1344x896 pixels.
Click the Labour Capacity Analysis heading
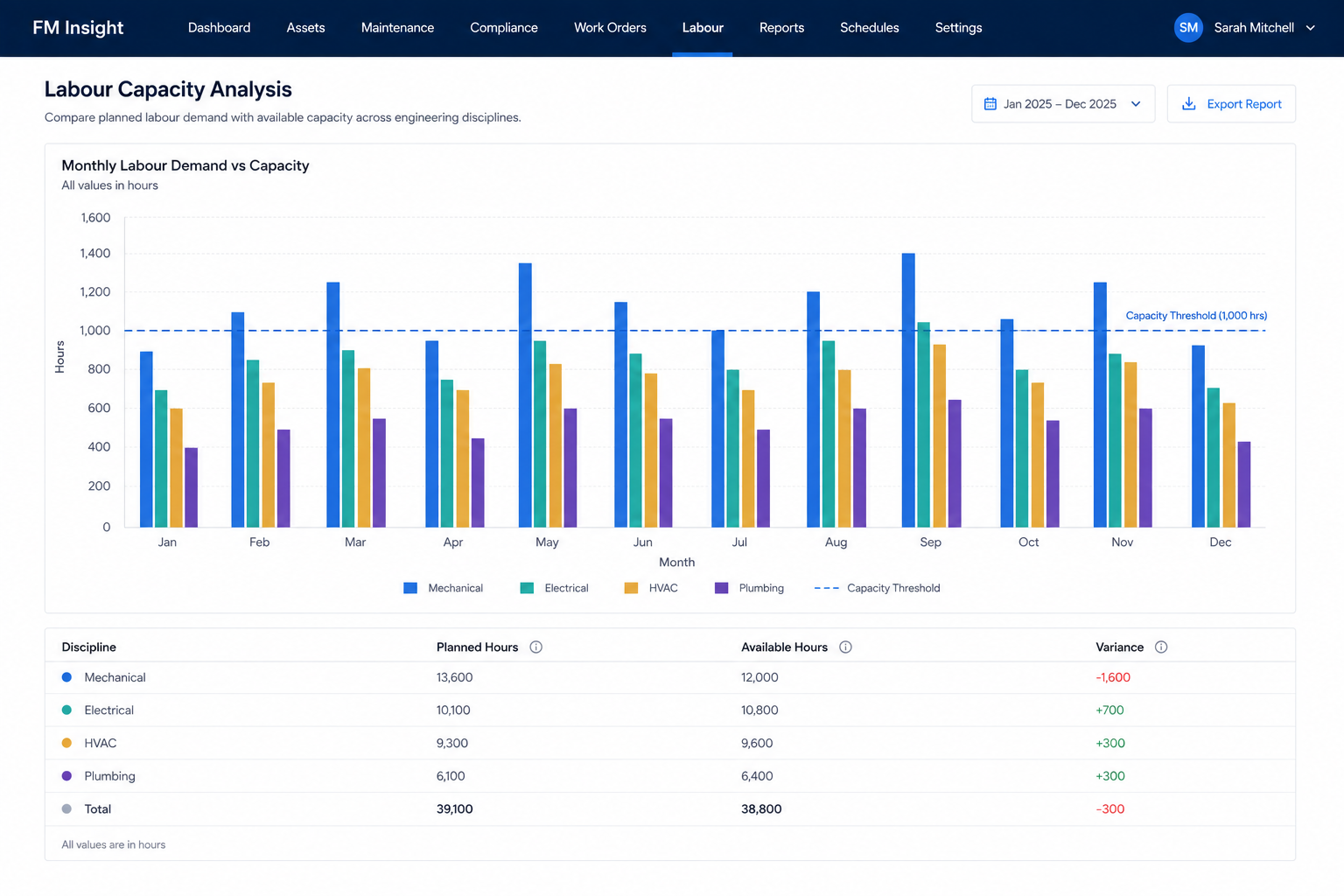point(168,89)
